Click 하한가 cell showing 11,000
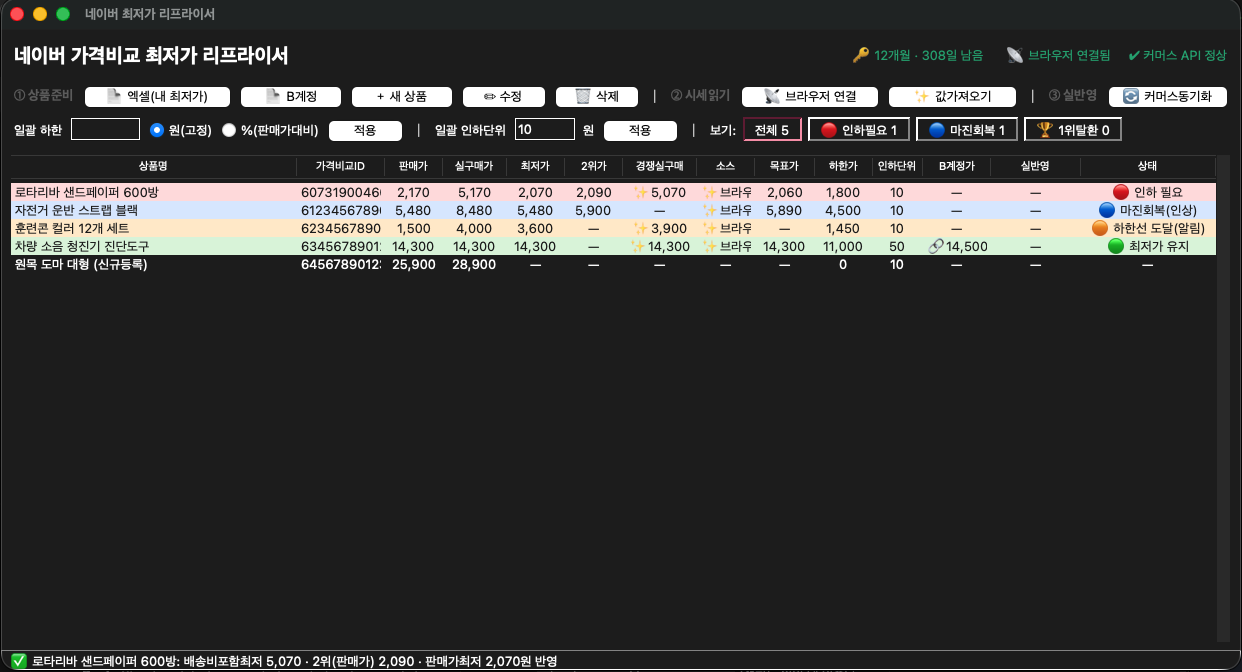1242x672 pixels. [842, 246]
